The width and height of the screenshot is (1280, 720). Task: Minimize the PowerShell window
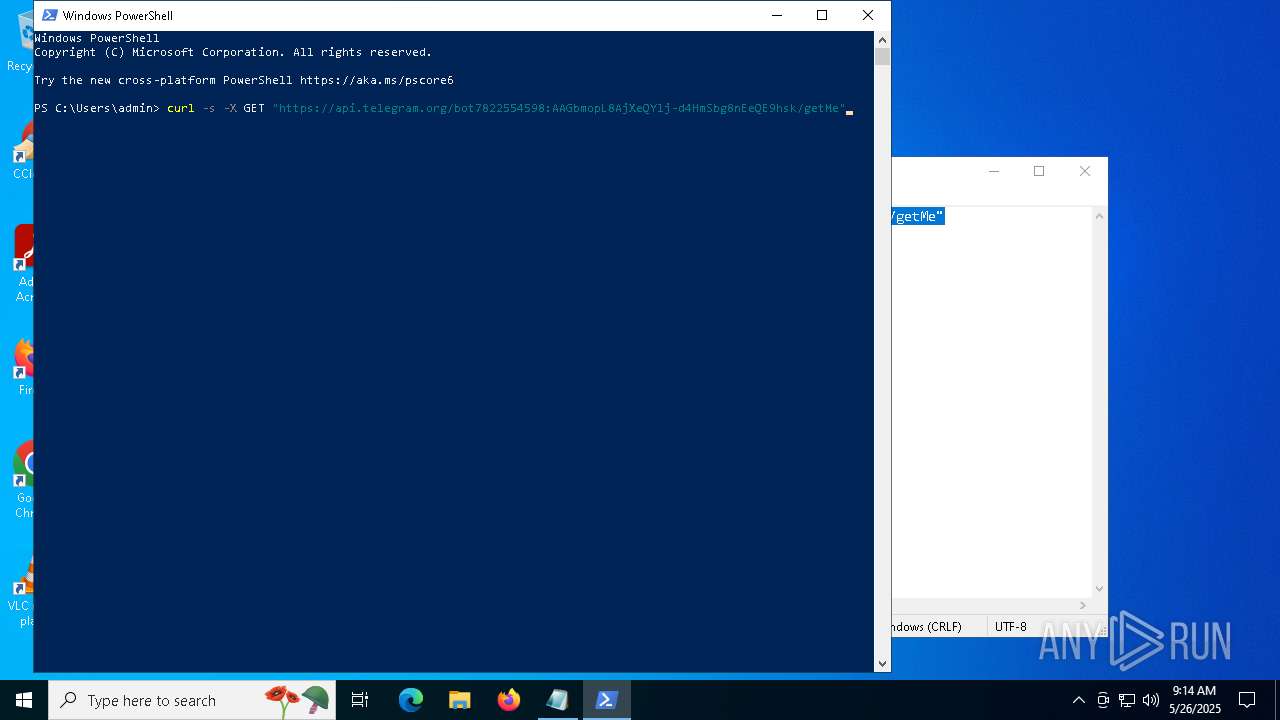tap(777, 15)
